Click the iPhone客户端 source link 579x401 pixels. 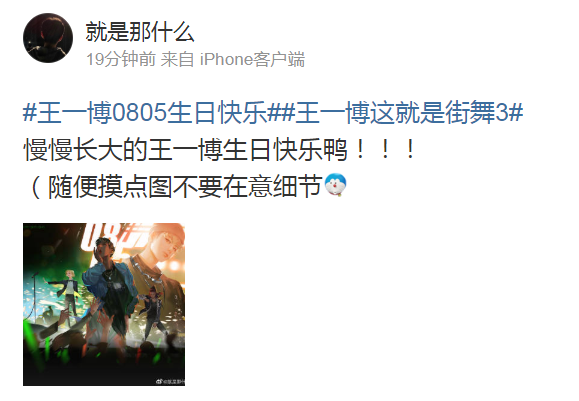tap(253, 59)
